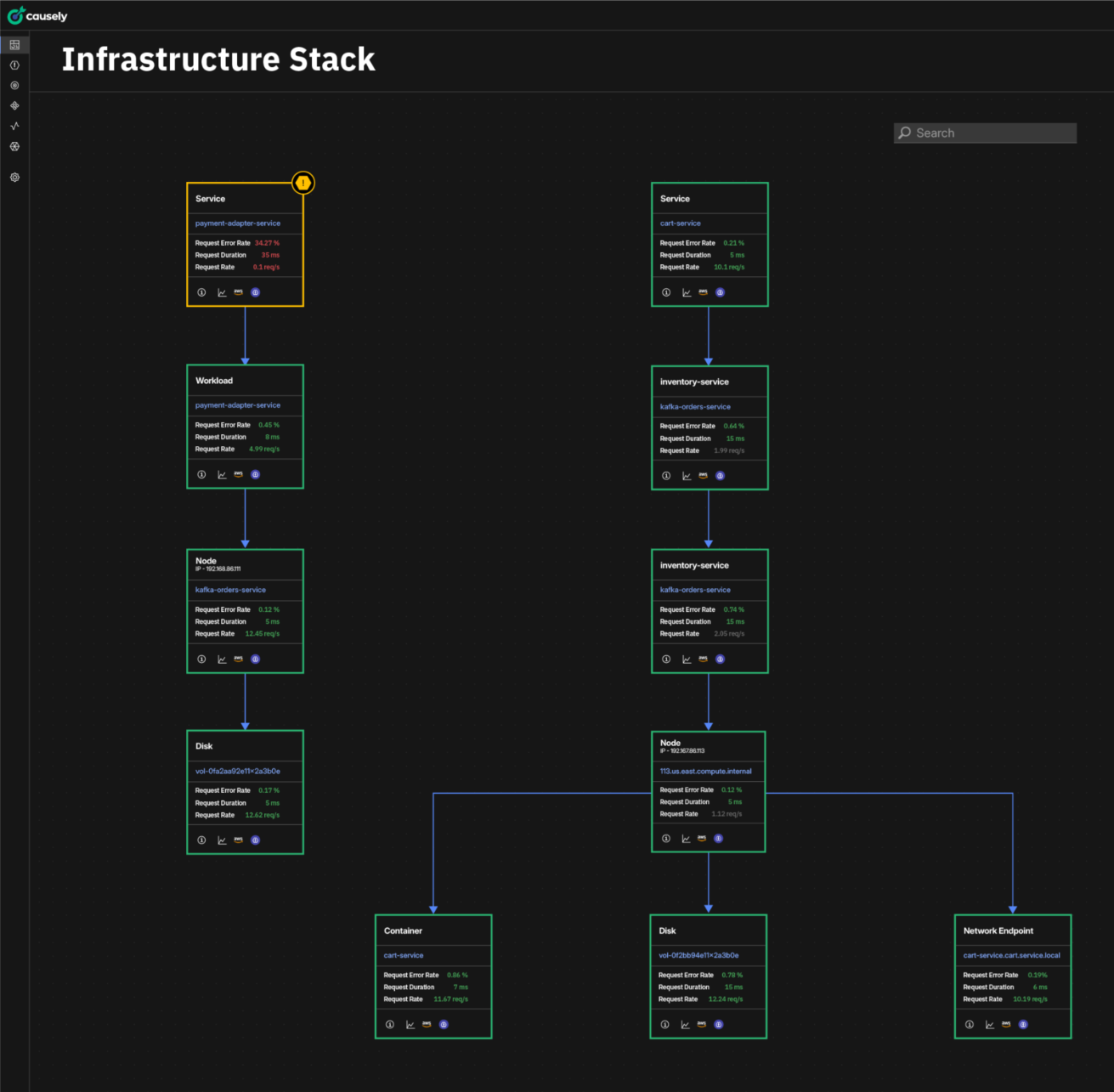Click the activity pulse line icon in sidebar
The width and height of the screenshot is (1114, 1092).
[x=14, y=126]
